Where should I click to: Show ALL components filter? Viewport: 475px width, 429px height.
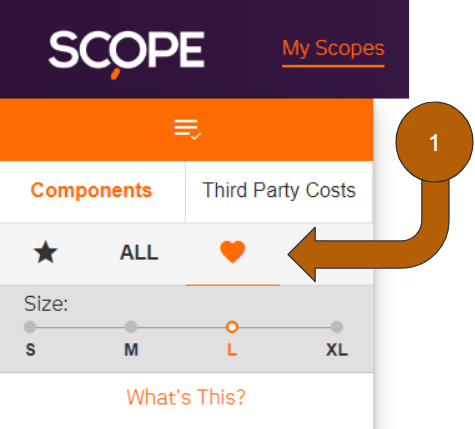pyautogui.click(x=139, y=253)
